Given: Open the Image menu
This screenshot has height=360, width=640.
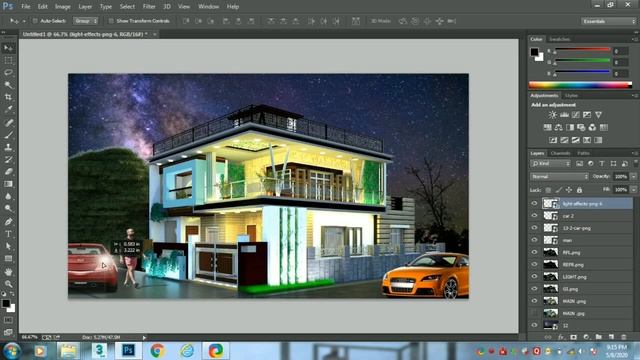Looking at the screenshot, I should [62, 7].
